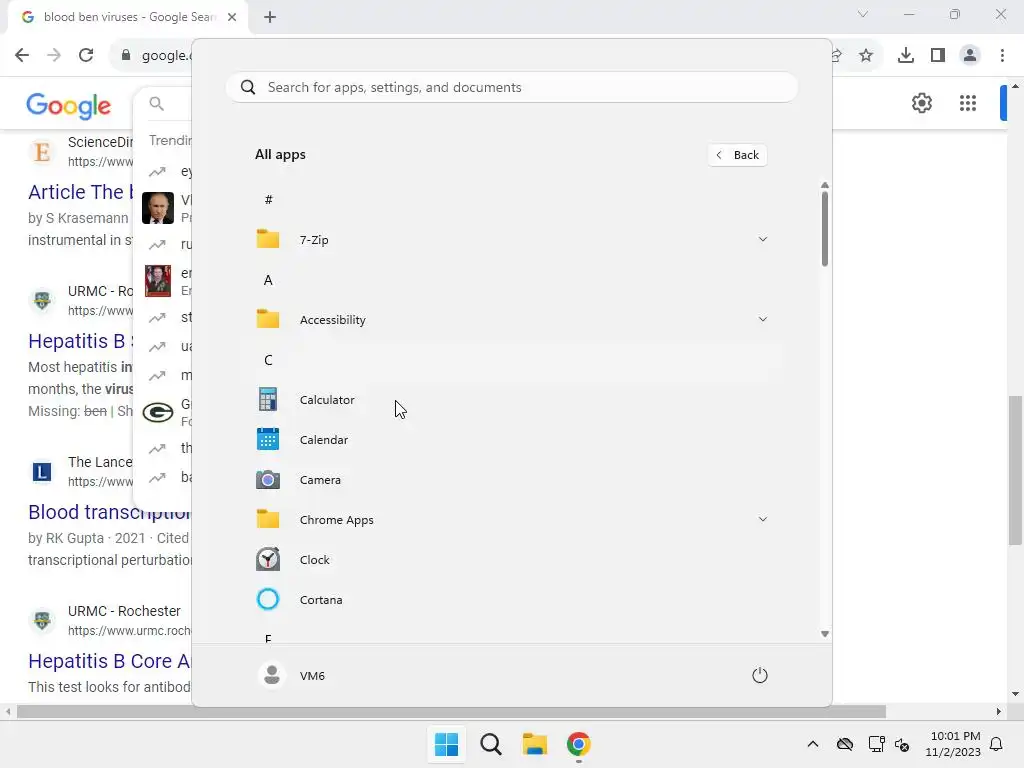Show hidden system tray icons

pyautogui.click(x=812, y=744)
